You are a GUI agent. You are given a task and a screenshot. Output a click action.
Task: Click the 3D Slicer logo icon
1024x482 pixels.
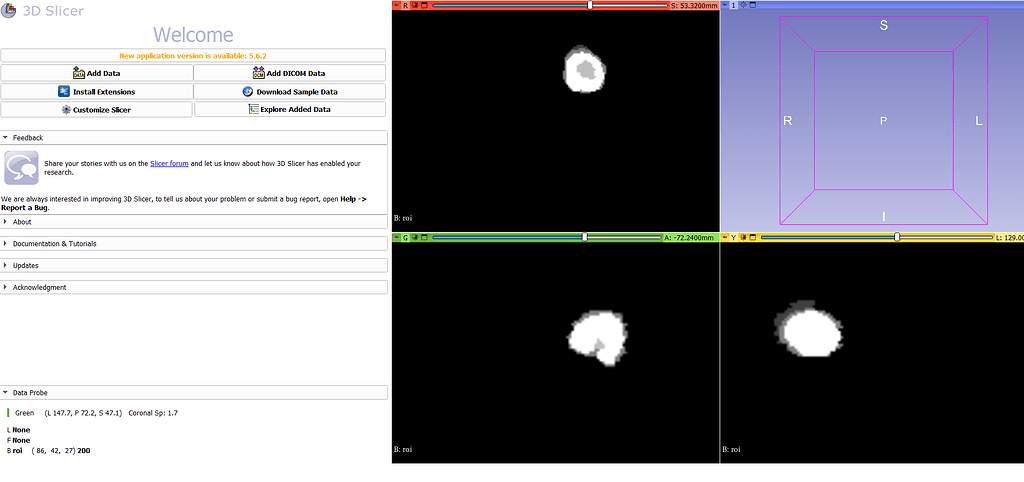[x=8, y=10]
